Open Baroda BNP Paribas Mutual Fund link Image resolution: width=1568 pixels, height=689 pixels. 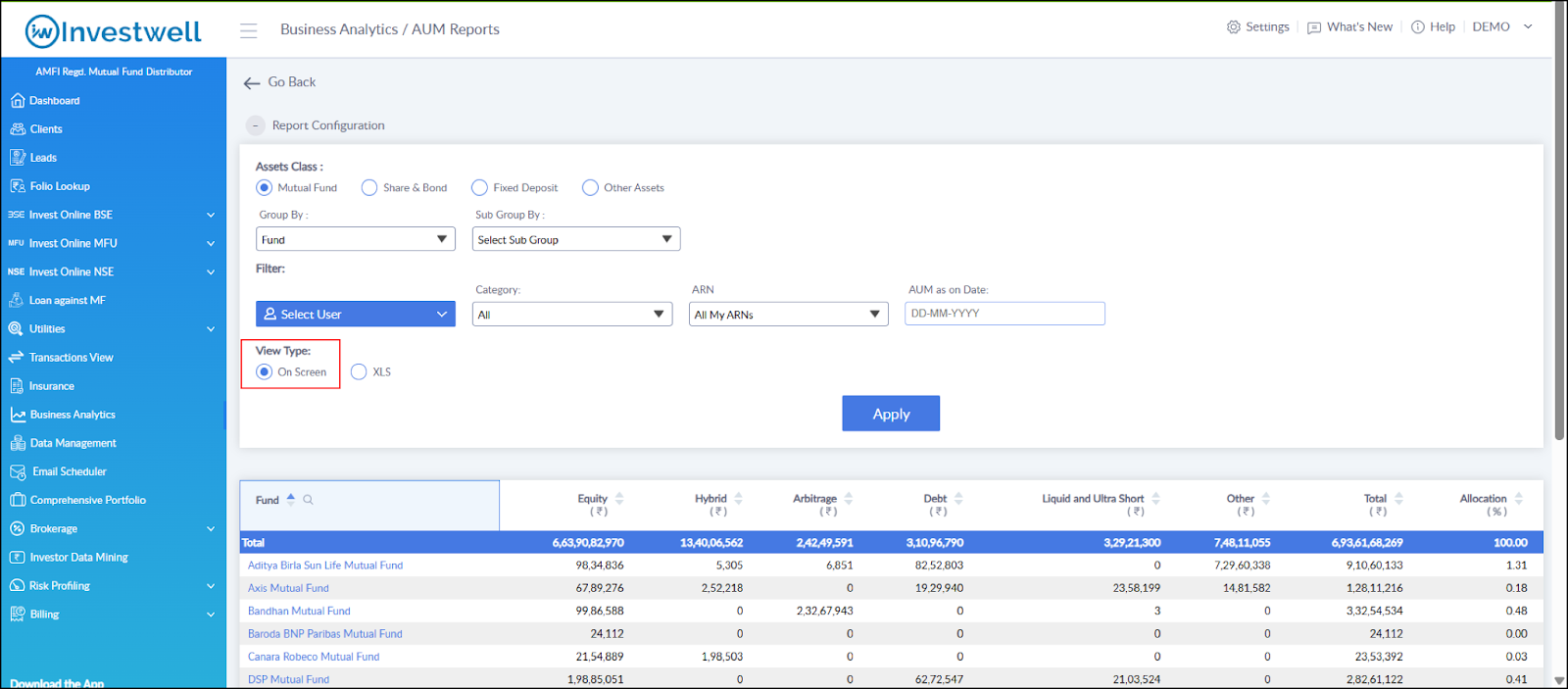[x=325, y=634]
